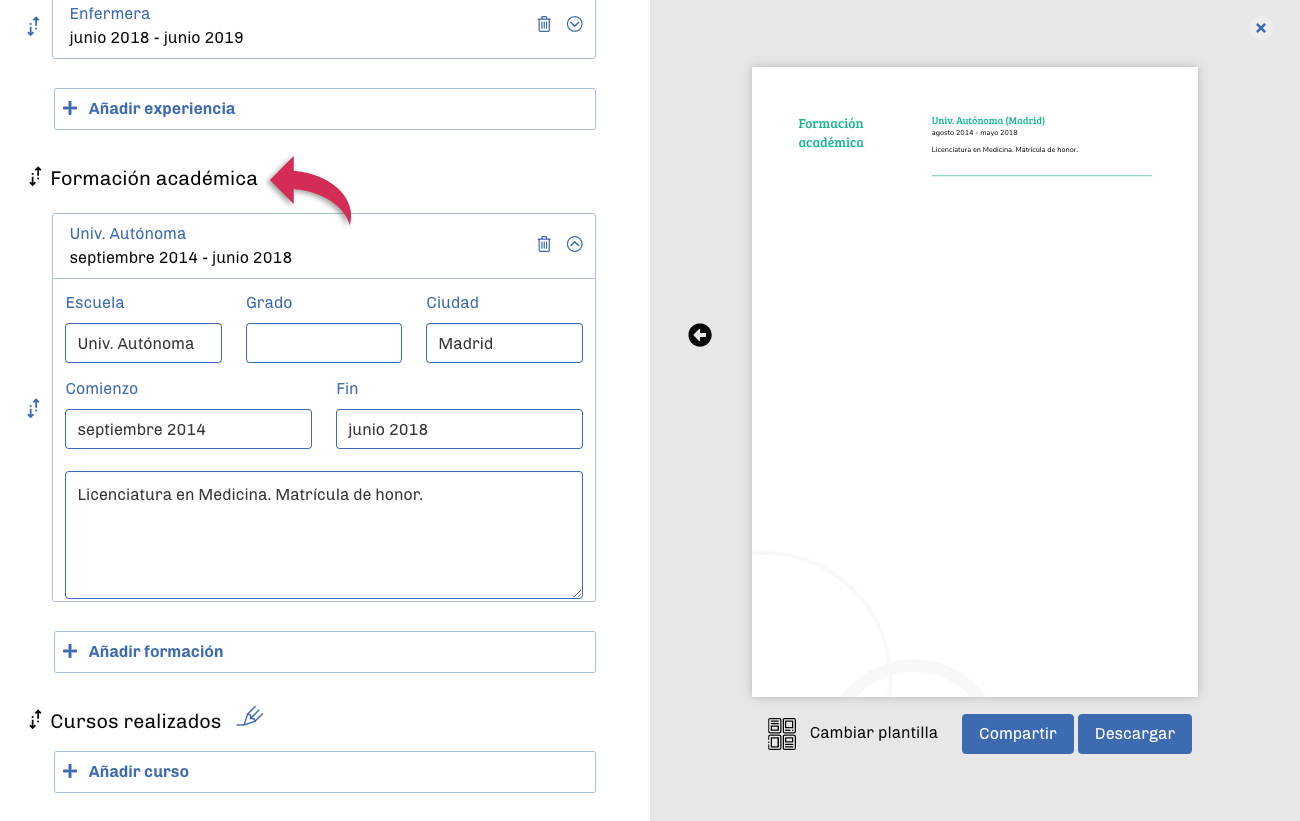Viewport: 1300px width, 821px height.
Task: Reorder icon next to Formación académica heading
Action: click(35, 178)
